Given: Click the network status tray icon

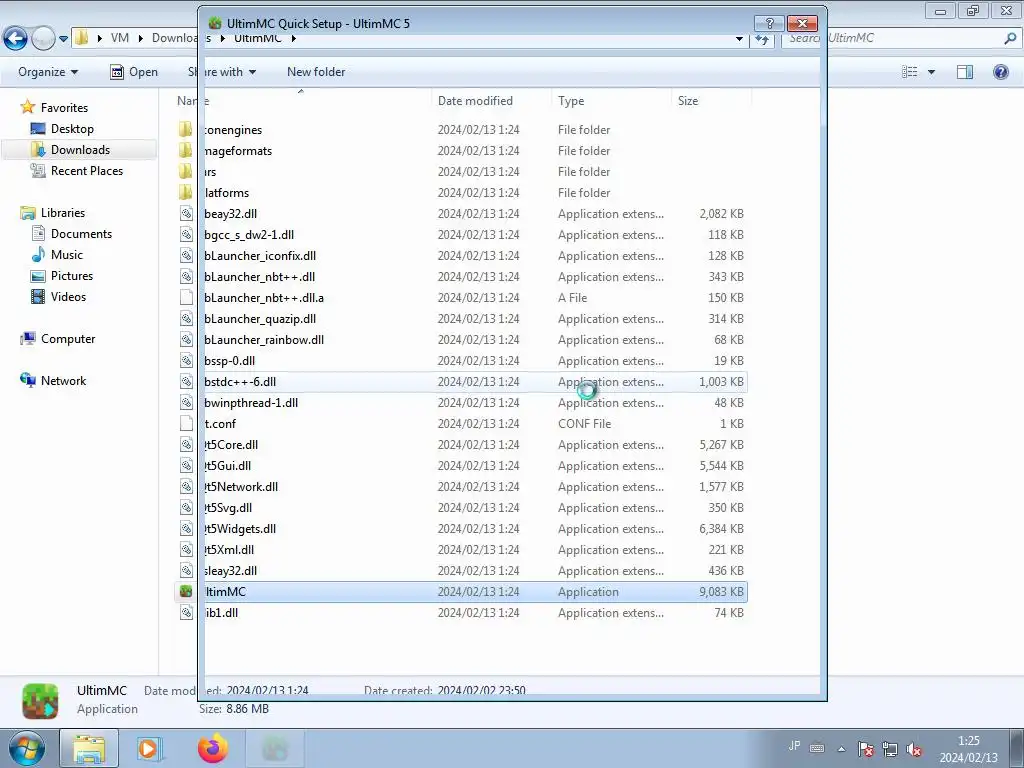Looking at the screenshot, I should pos(889,748).
